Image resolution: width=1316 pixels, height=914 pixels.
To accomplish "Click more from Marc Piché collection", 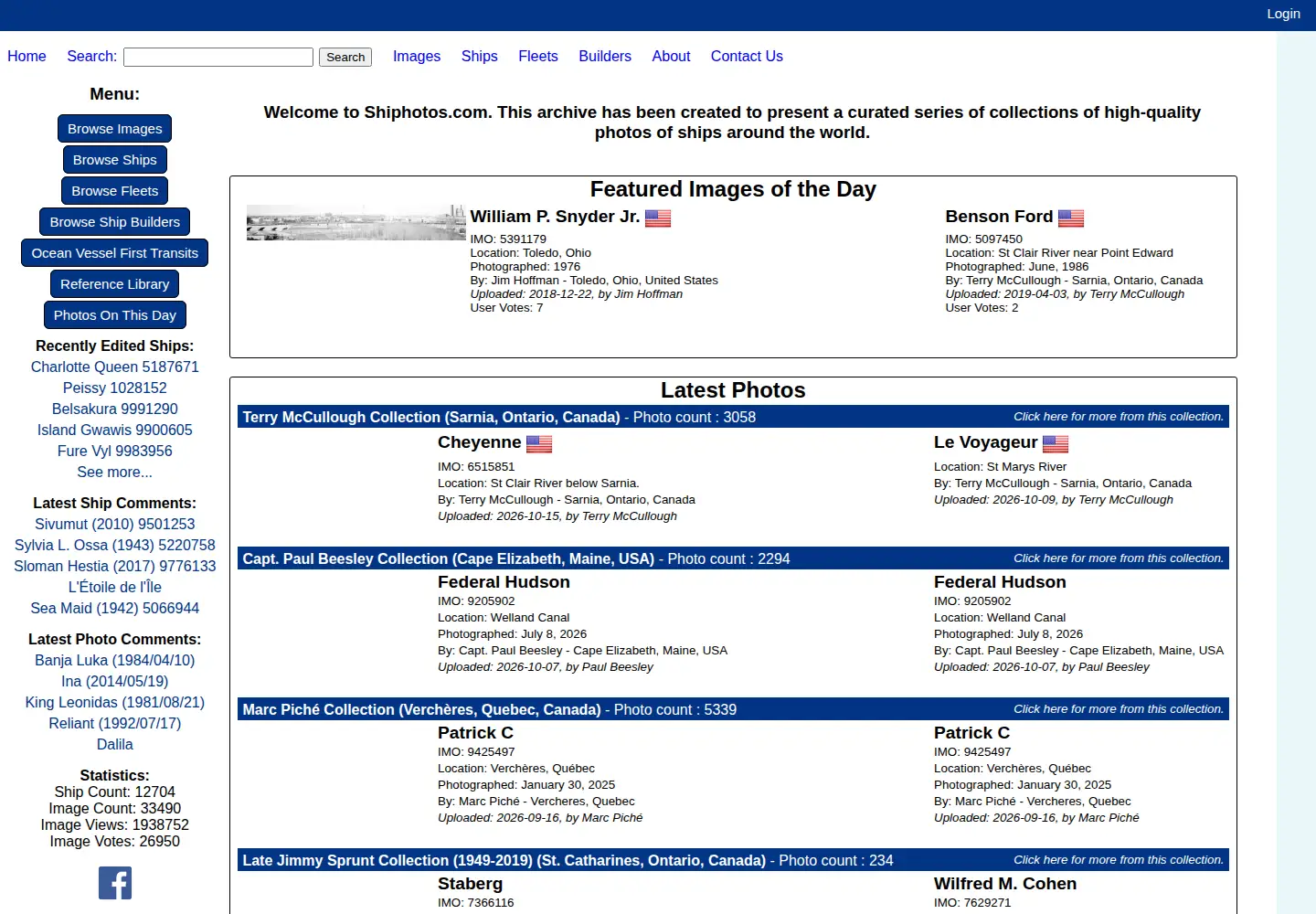I will (1119, 709).
